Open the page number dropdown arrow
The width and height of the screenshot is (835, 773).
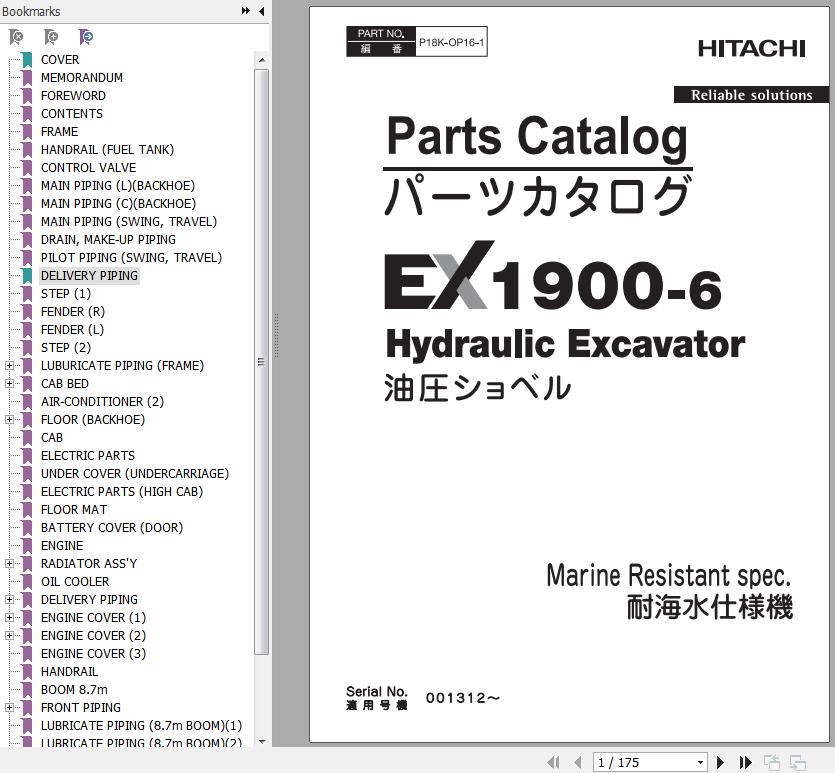pyautogui.click(x=700, y=762)
